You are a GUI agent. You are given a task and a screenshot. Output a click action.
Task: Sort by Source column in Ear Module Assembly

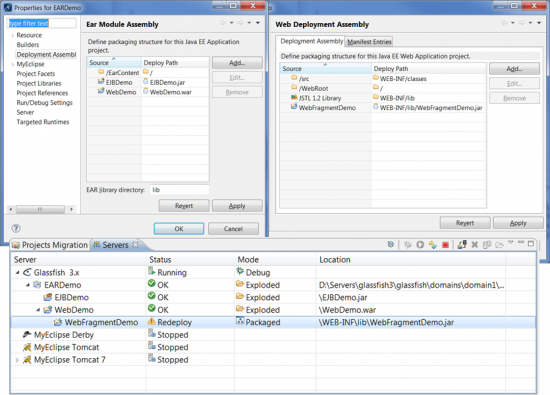114,62
